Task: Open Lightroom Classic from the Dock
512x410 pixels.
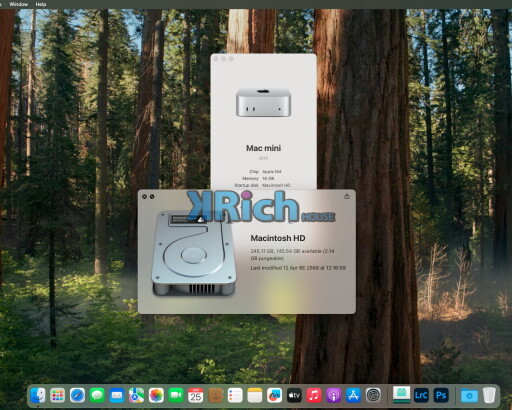Action: (421, 396)
